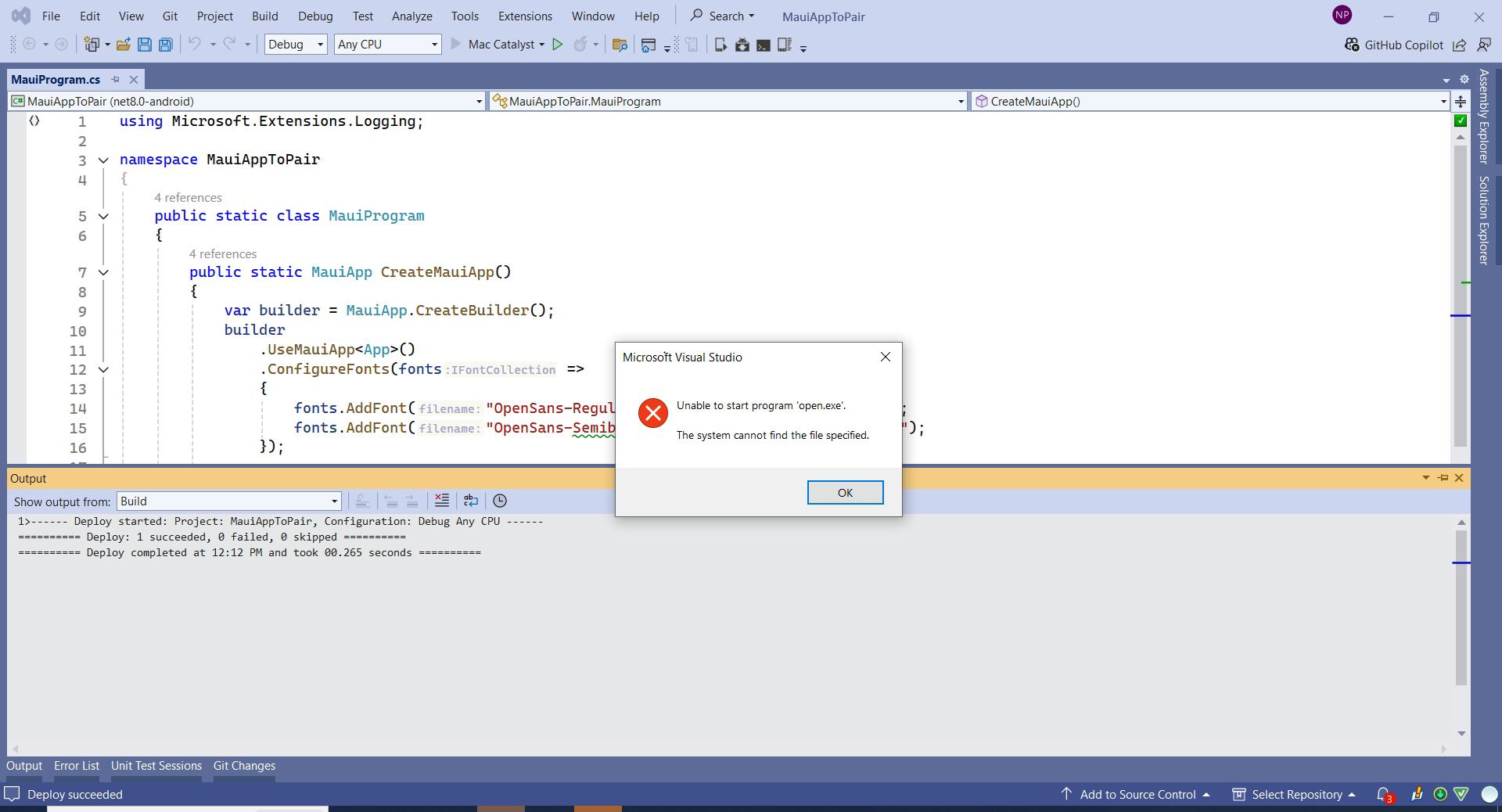Click the Open File folder icon
Screen dimensions: 1502x812
123,45
